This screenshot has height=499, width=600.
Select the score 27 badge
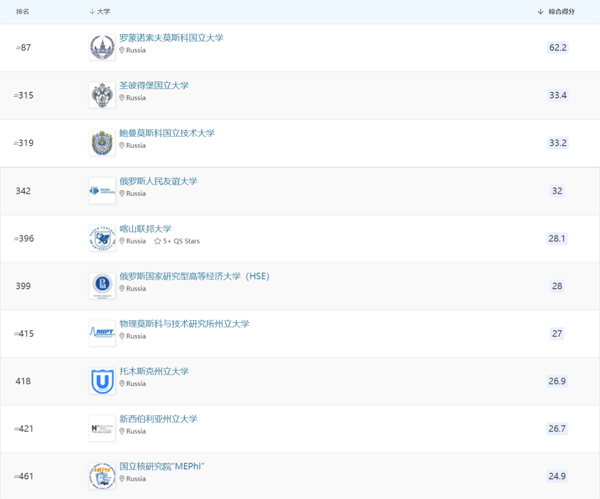point(557,333)
